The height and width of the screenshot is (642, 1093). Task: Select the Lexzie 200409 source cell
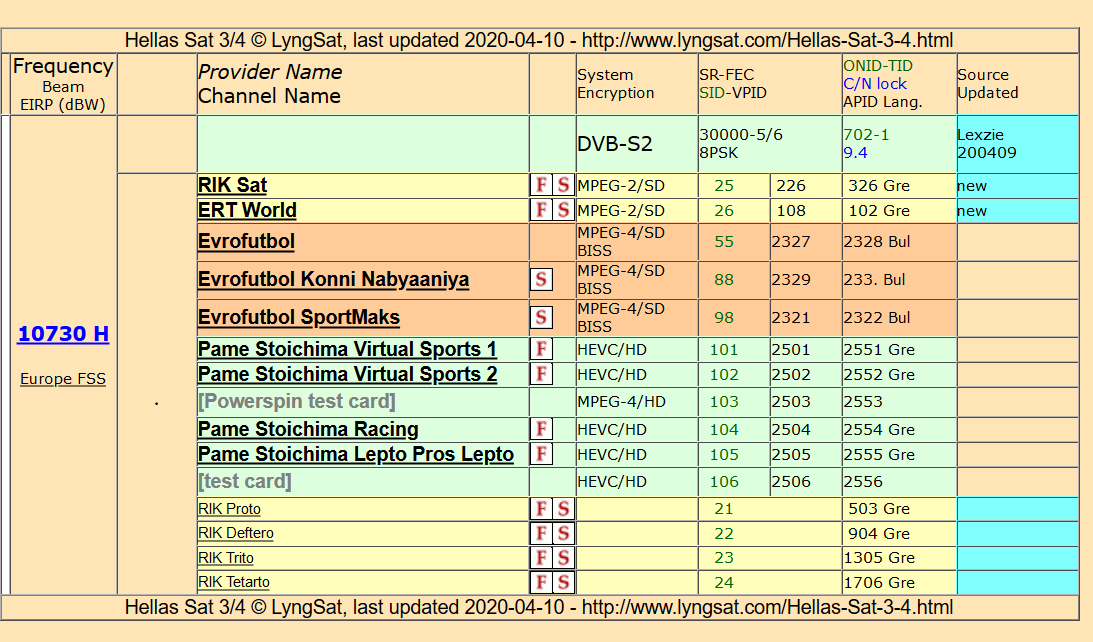pos(1017,144)
